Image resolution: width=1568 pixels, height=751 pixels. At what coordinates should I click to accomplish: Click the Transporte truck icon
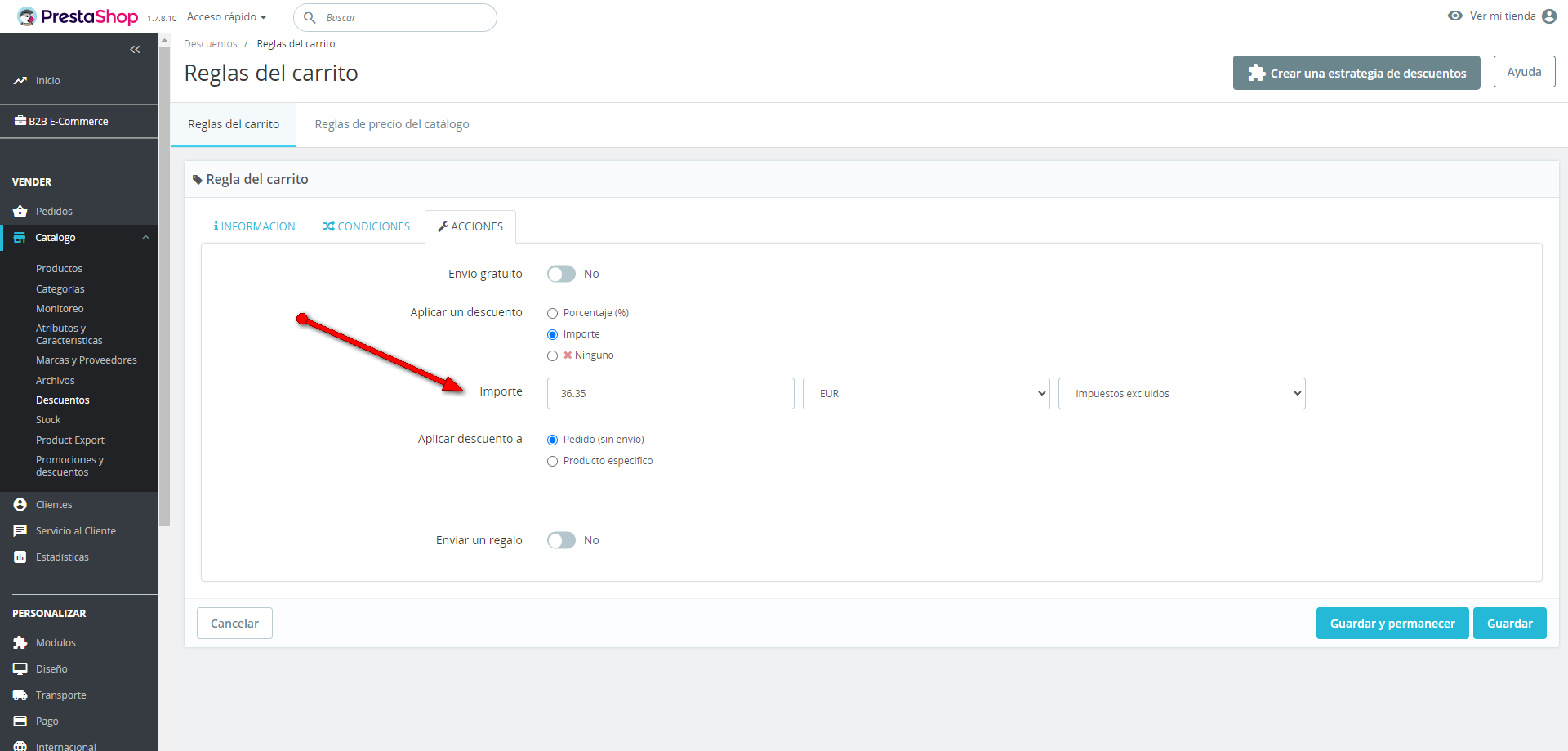(20, 695)
